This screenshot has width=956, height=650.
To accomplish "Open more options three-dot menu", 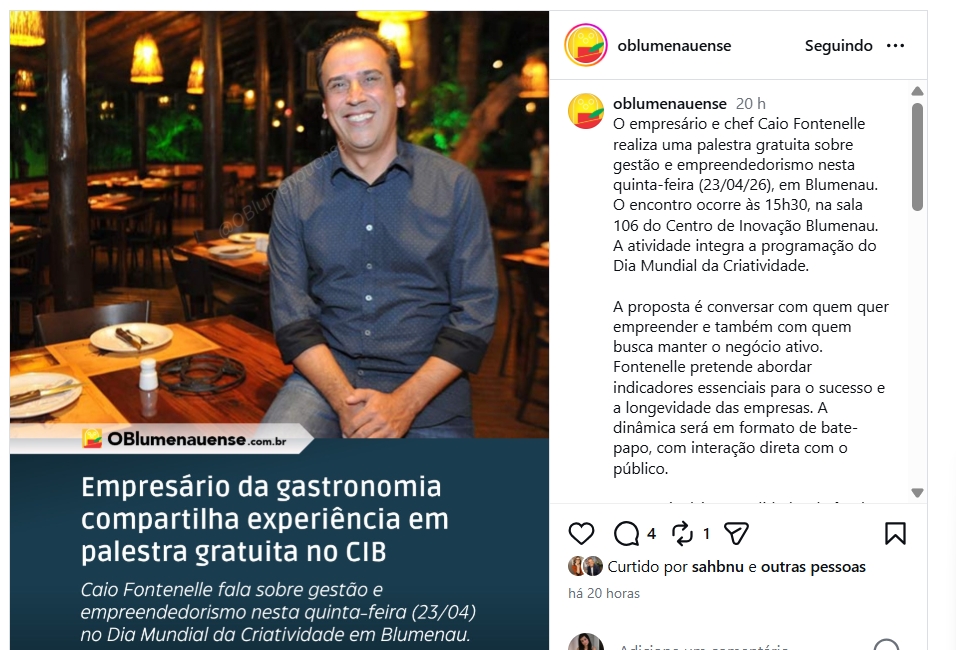I will click(x=895, y=46).
